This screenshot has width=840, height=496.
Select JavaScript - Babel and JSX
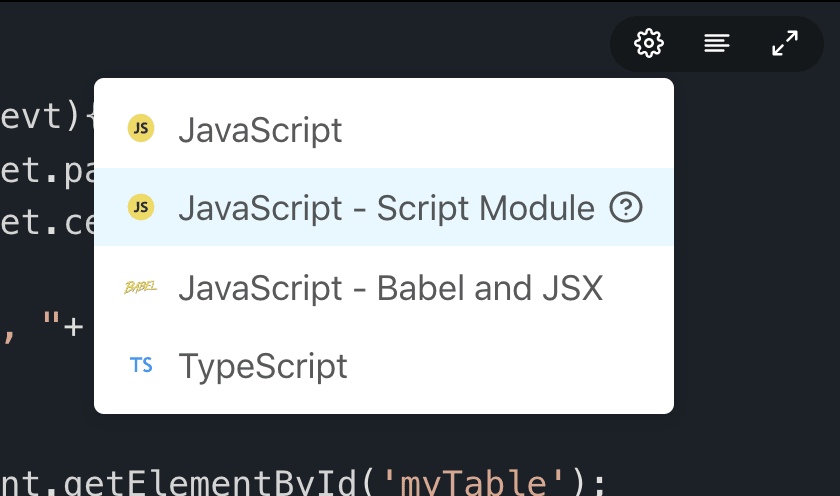point(384,288)
